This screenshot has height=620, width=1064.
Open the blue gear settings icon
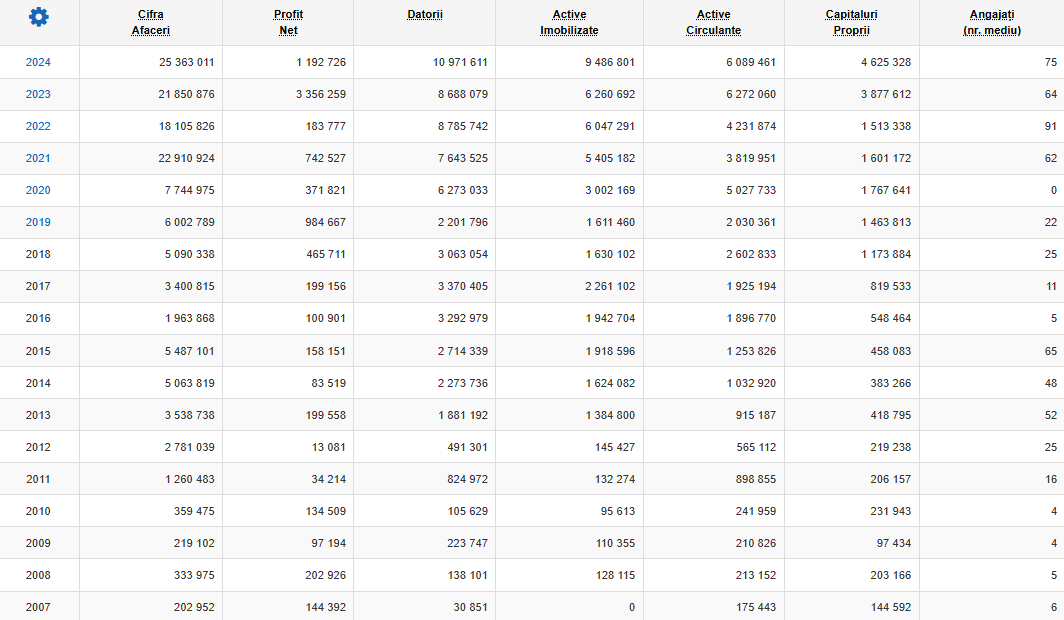(x=39, y=17)
